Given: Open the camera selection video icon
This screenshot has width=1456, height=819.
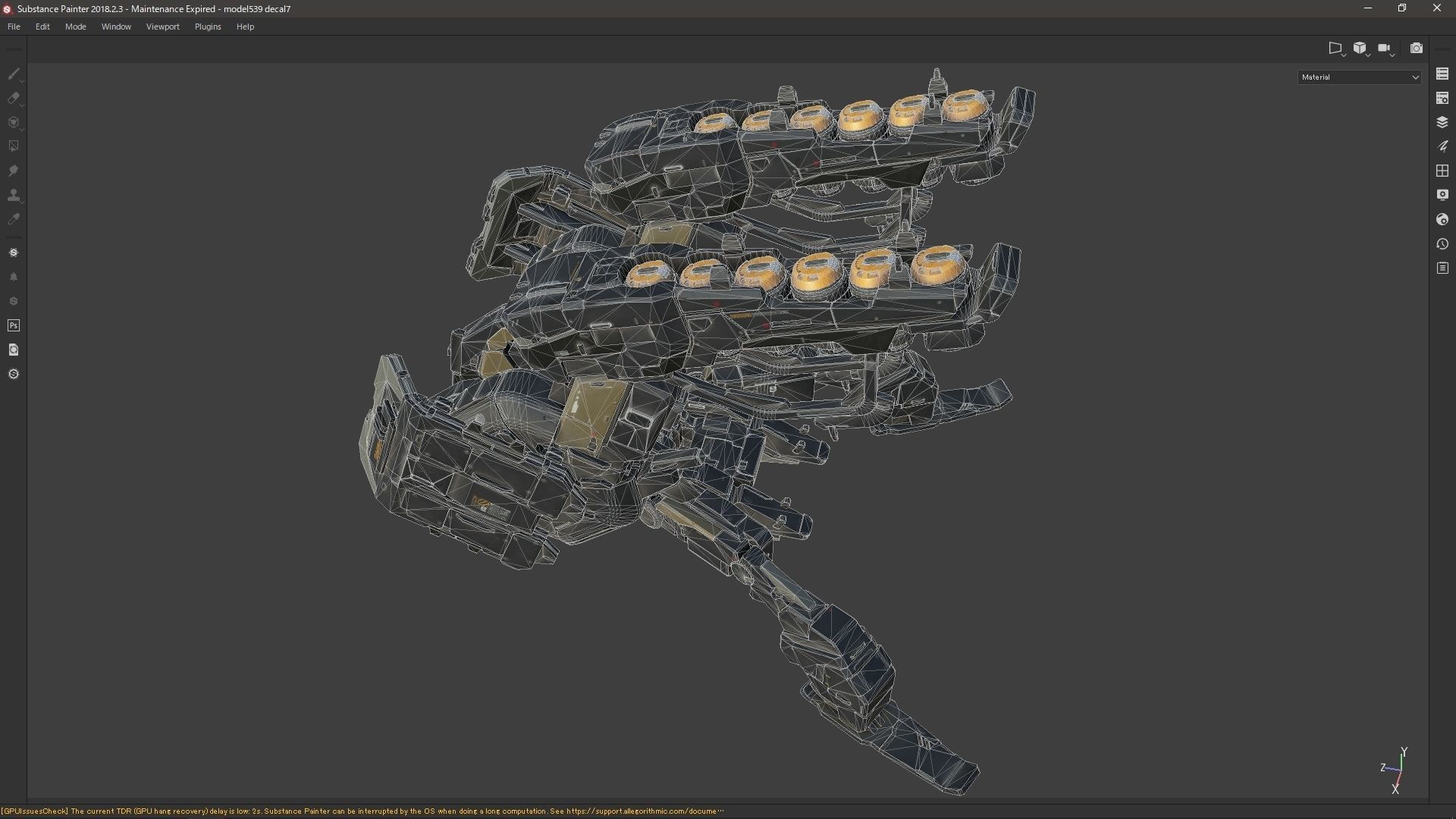Looking at the screenshot, I should [1385, 49].
